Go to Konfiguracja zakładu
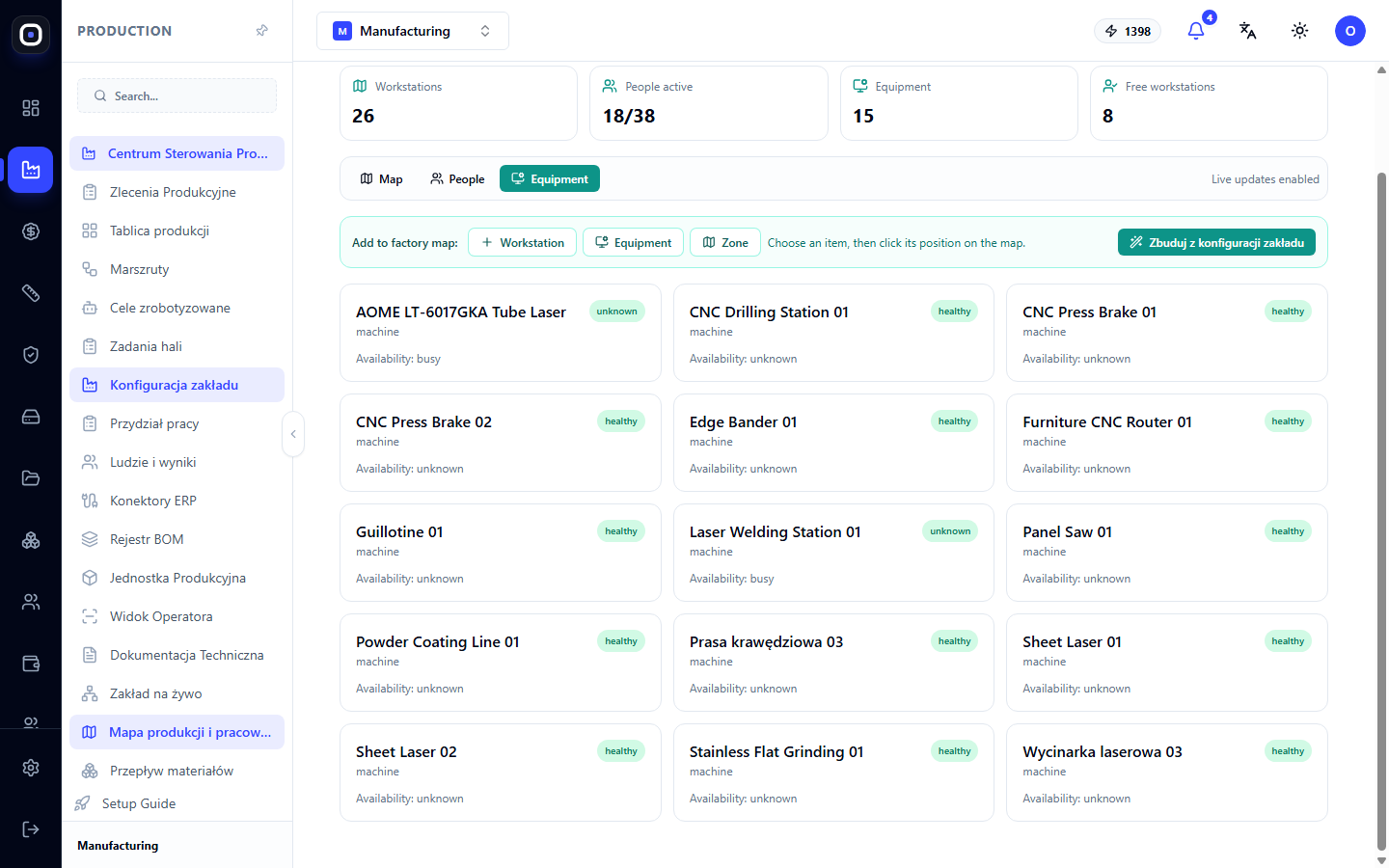Image resolution: width=1389 pixels, height=868 pixels. tap(177, 385)
